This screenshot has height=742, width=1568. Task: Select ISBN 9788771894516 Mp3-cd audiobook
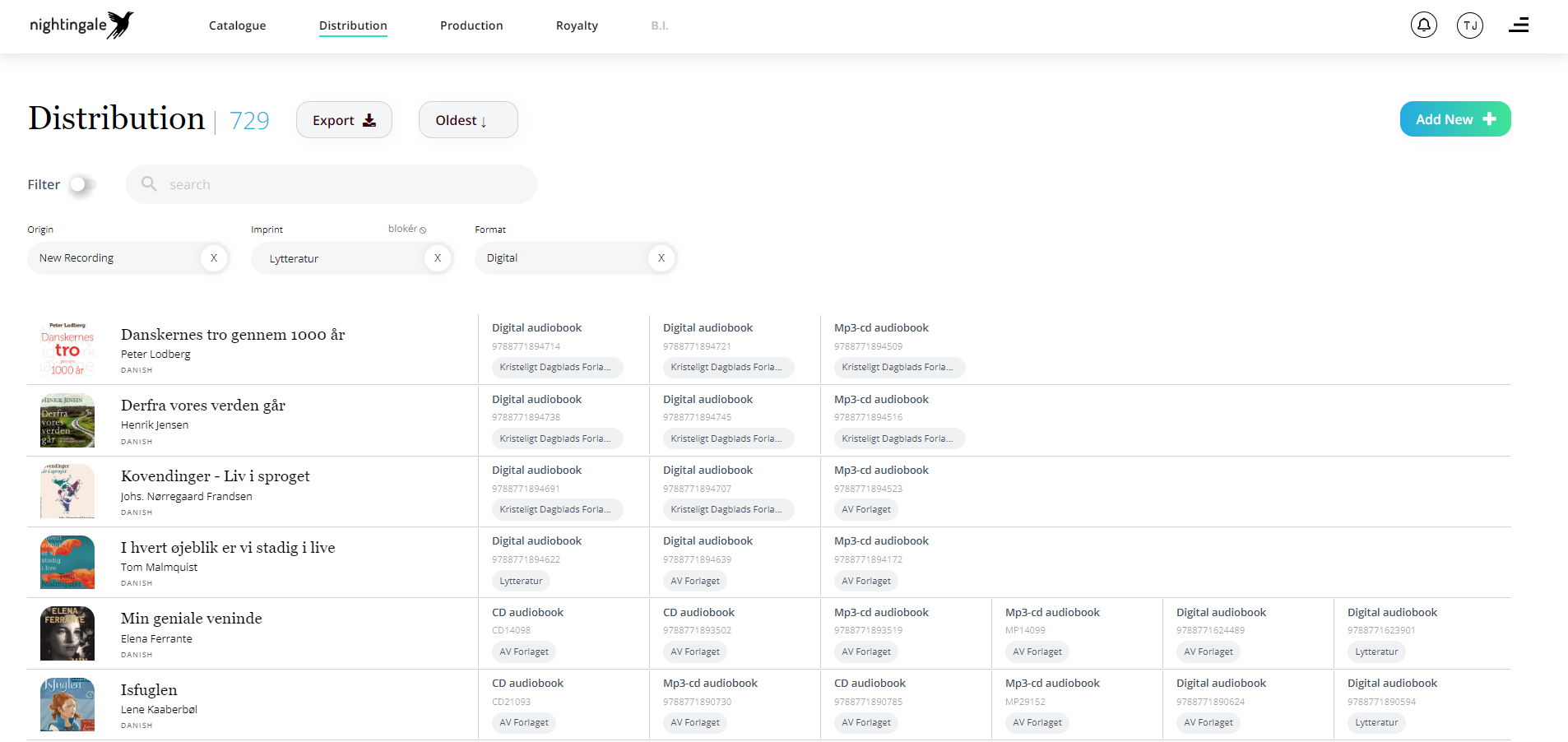[869, 417]
